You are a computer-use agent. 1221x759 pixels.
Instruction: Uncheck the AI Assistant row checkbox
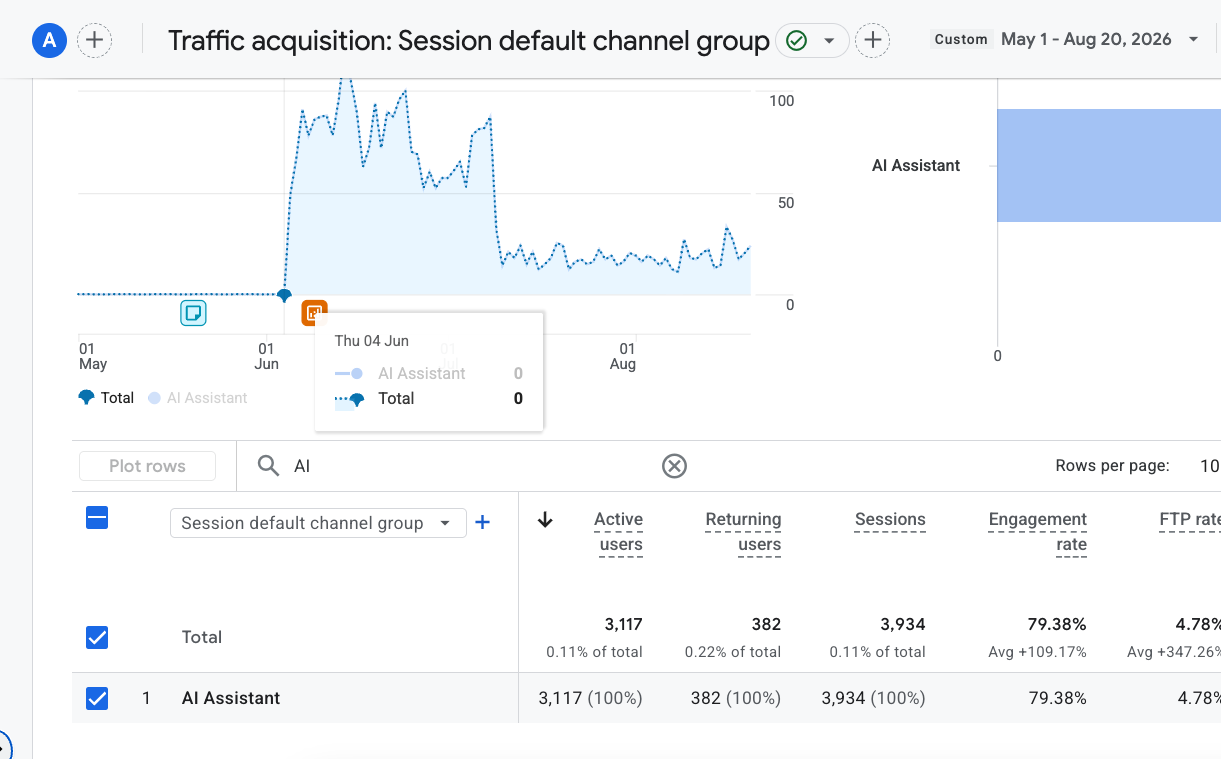coord(97,698)
